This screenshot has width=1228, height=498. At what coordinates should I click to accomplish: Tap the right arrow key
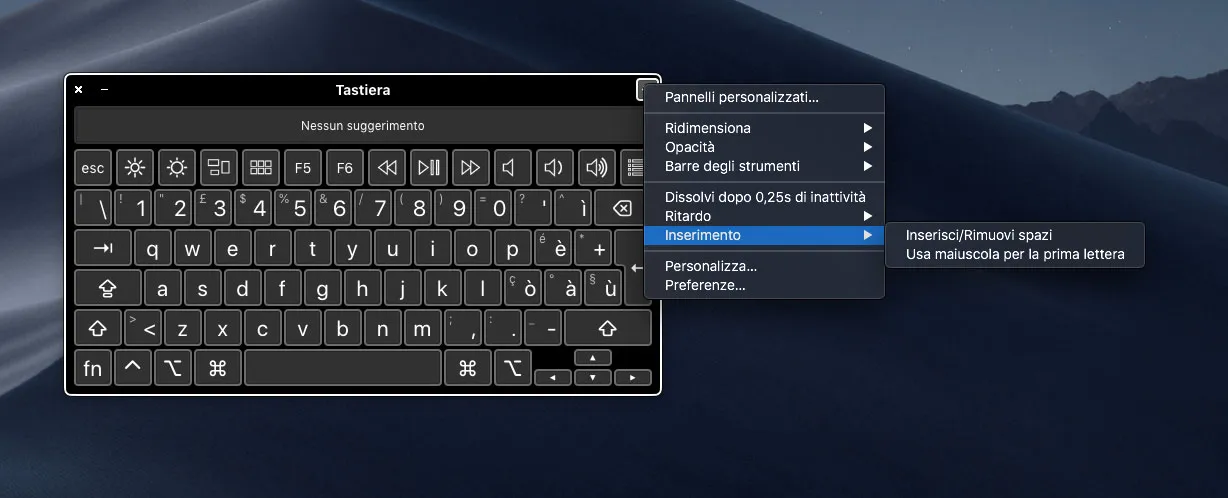(x=633, y=378)
